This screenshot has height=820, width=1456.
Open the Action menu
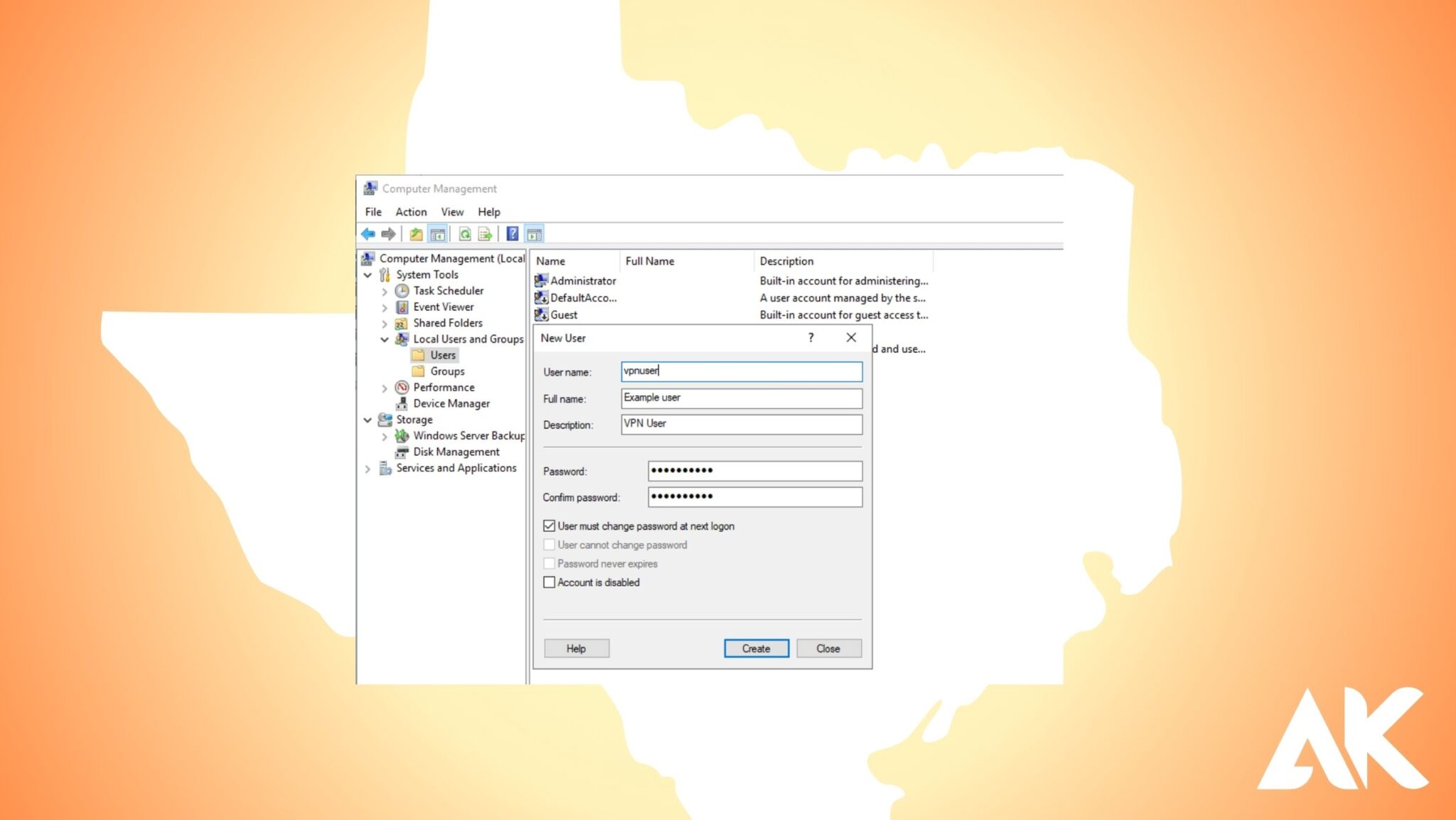click(x=411, y=211)
